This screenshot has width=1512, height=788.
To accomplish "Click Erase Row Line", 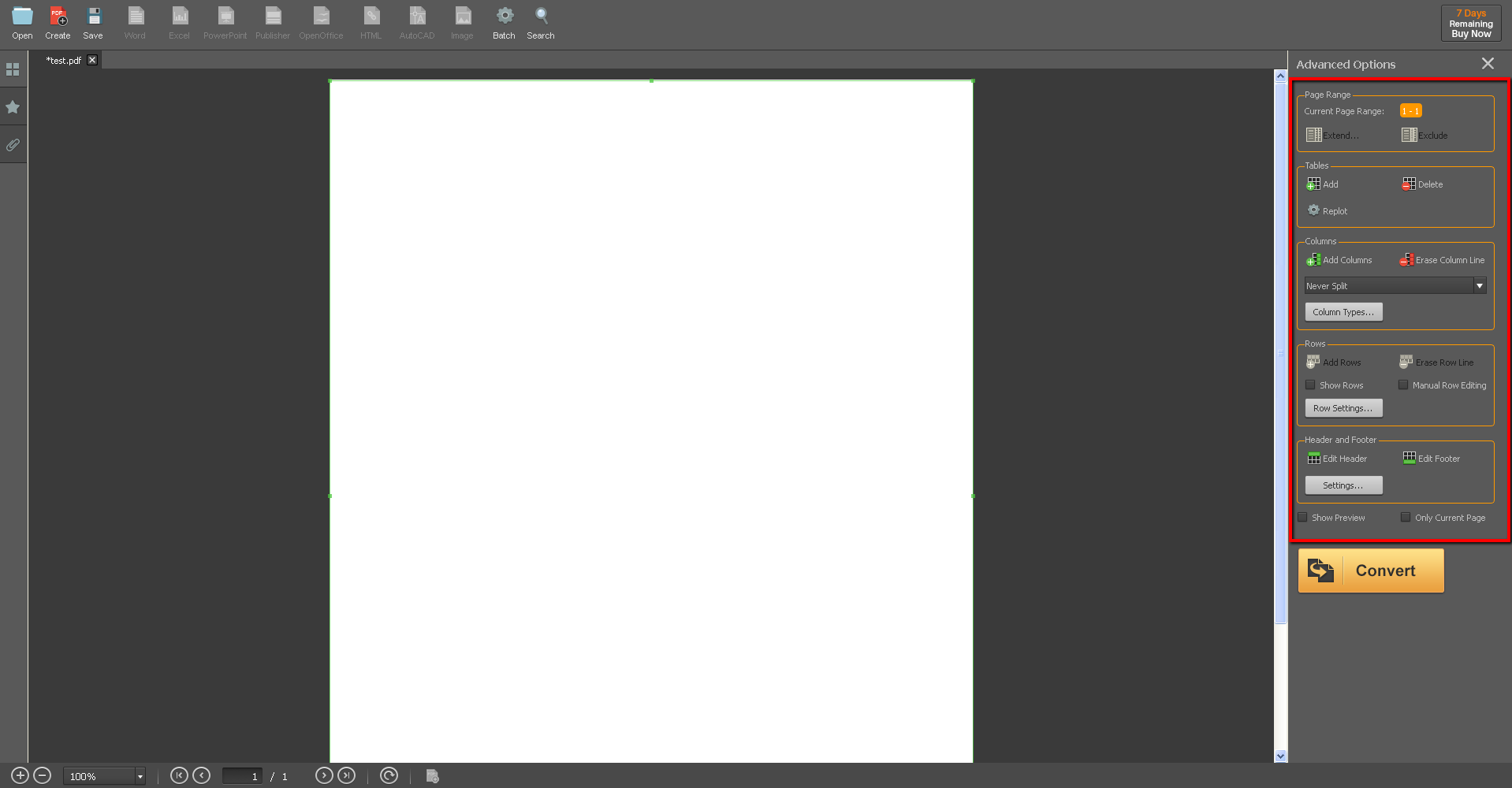I will click(x=1436, y=362).
